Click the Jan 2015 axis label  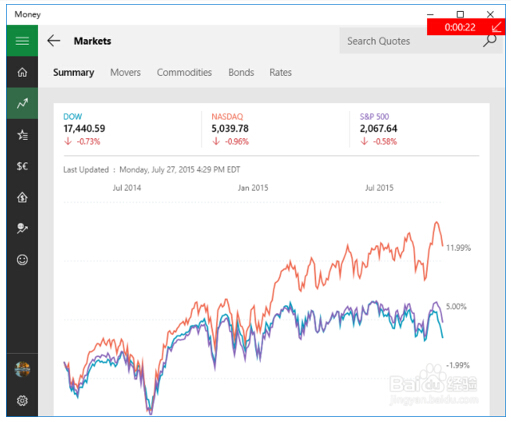coord(253,188)
